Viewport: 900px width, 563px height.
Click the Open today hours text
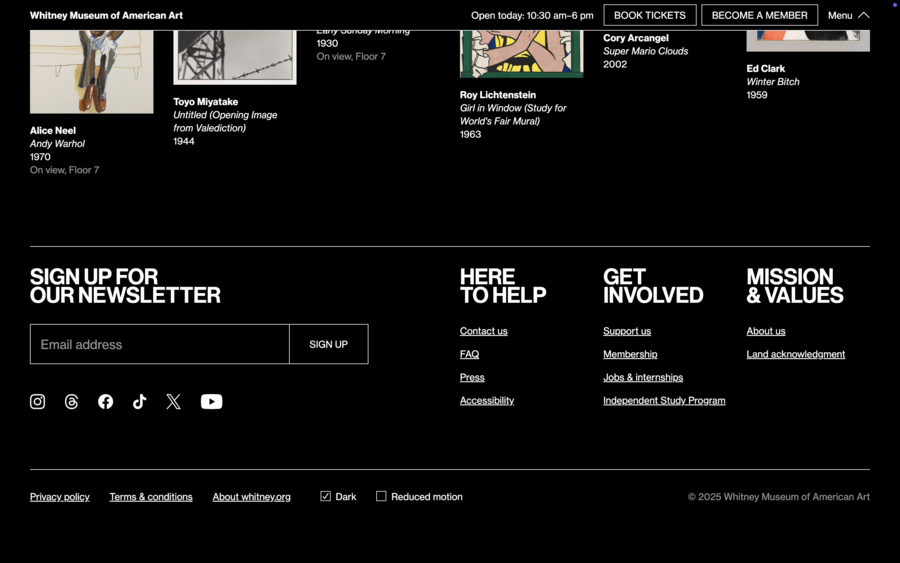(532, 15)
